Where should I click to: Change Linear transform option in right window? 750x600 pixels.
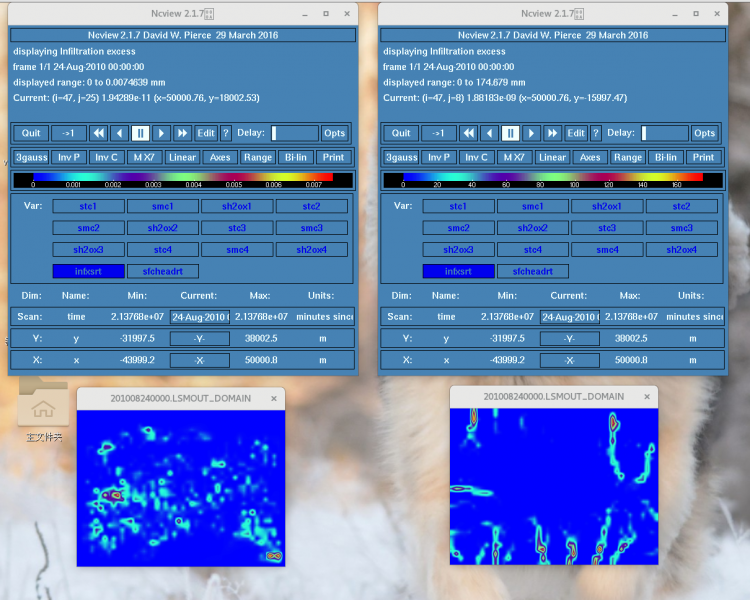click(x=552, y=157)
